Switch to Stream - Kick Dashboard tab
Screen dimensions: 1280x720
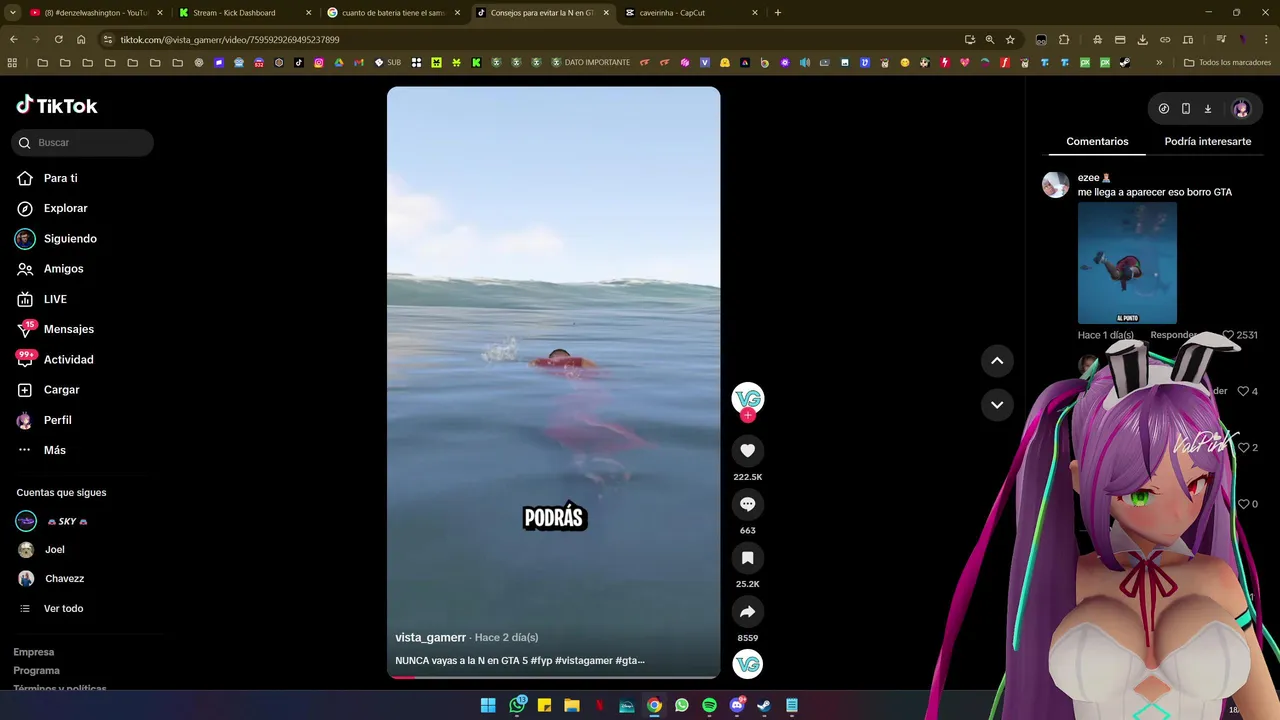click(245, 13)
